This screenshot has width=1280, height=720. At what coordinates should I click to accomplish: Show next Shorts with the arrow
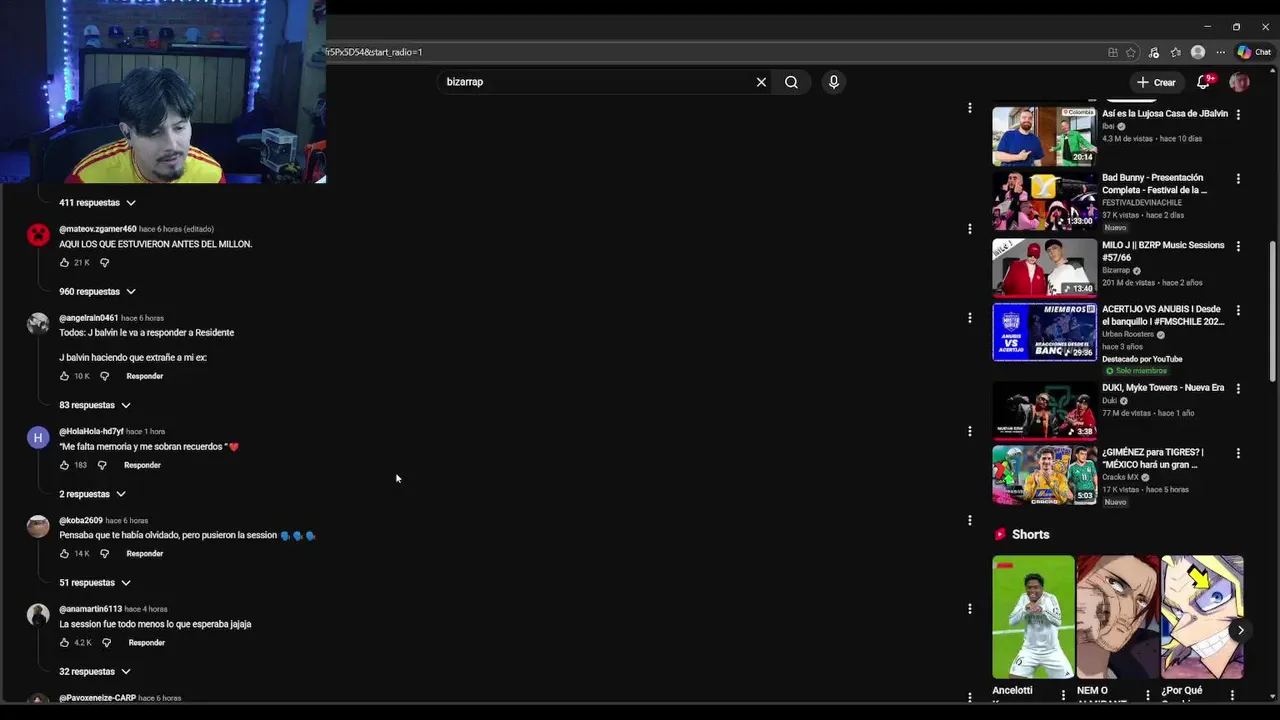click(x=1240, y=630)
